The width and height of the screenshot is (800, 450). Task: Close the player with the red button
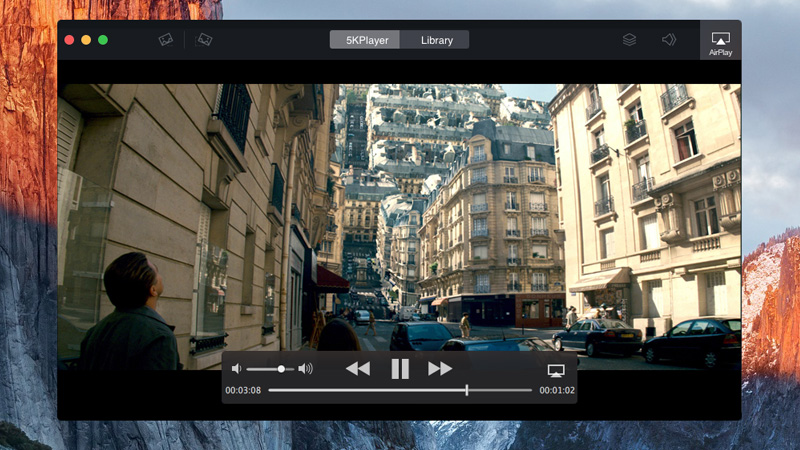pos(69,40)
